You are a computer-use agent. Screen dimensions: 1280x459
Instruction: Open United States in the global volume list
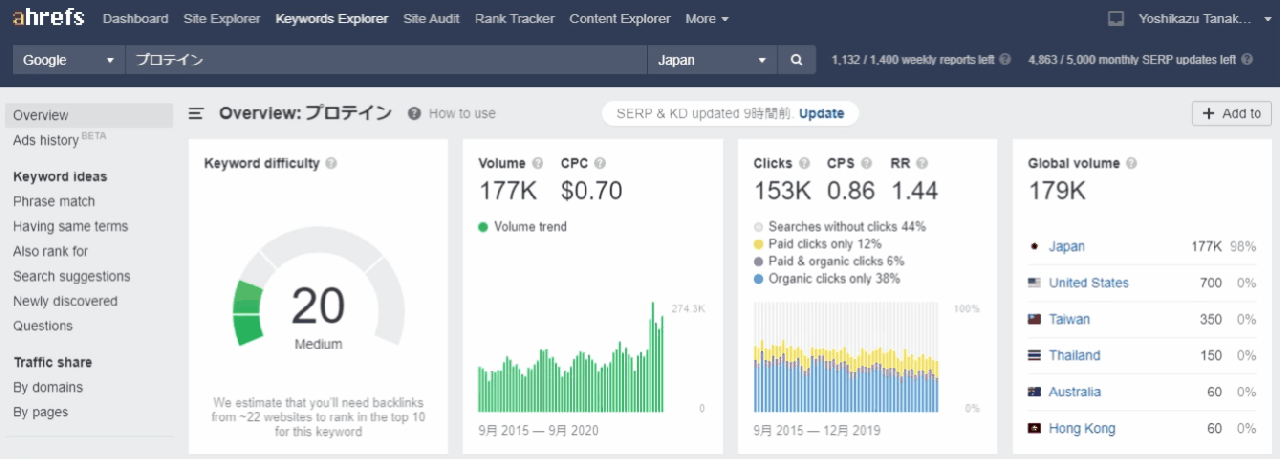[1088, 283]
